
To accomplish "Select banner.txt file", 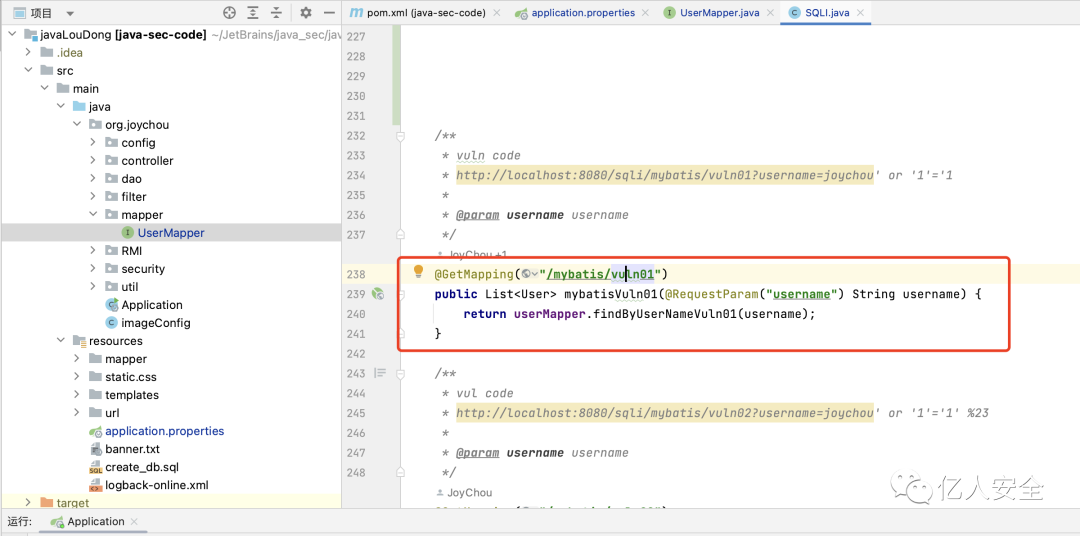I will (x=132, y=449).
